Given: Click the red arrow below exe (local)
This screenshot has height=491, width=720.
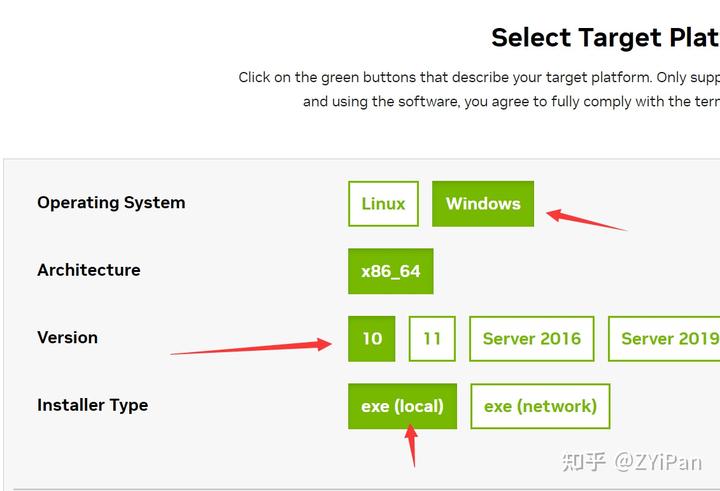Looking at the screenshot, I should [410, 446].
